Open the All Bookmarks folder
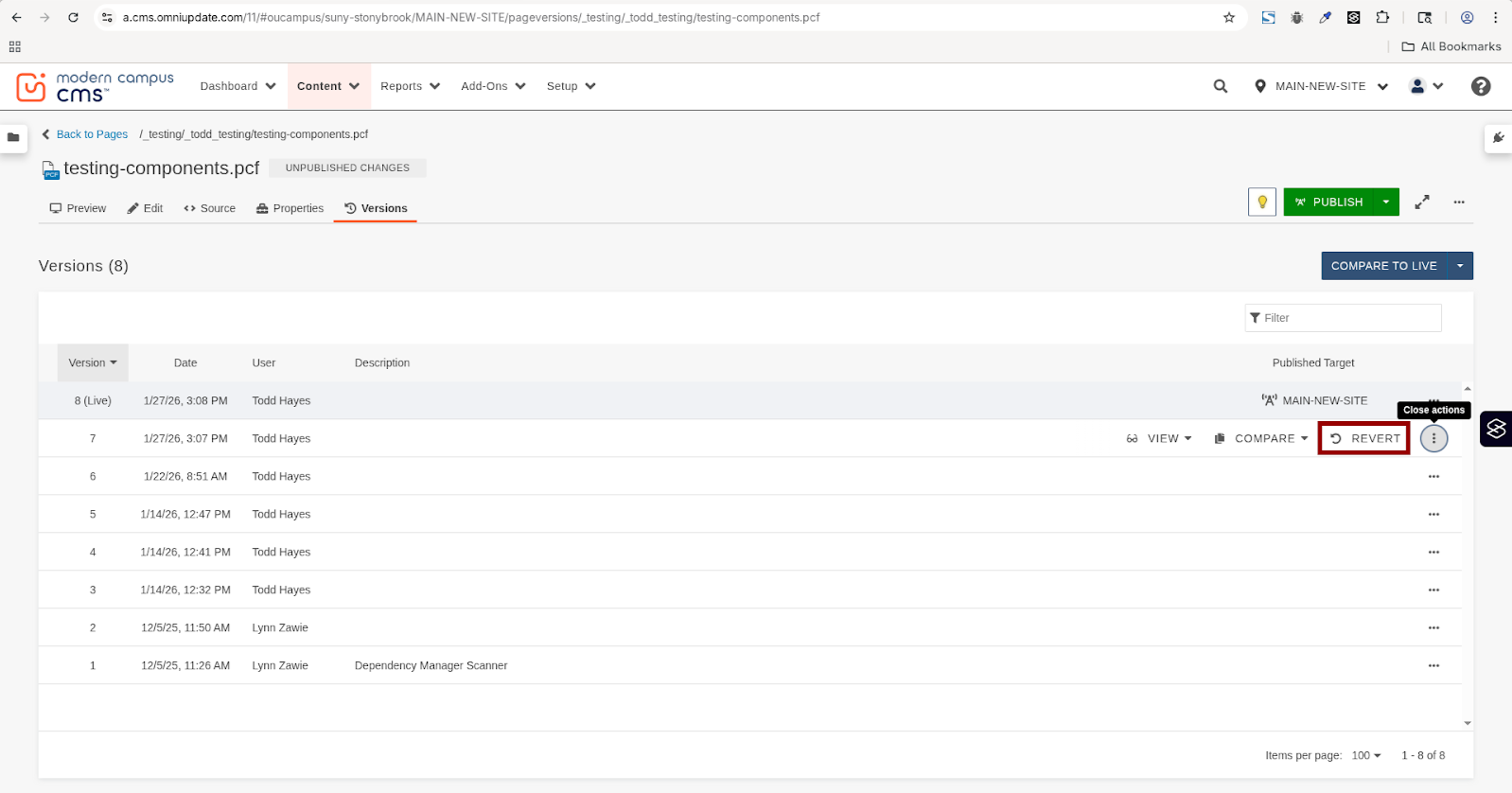The image size is (1512, 793). click(1450, 46)
